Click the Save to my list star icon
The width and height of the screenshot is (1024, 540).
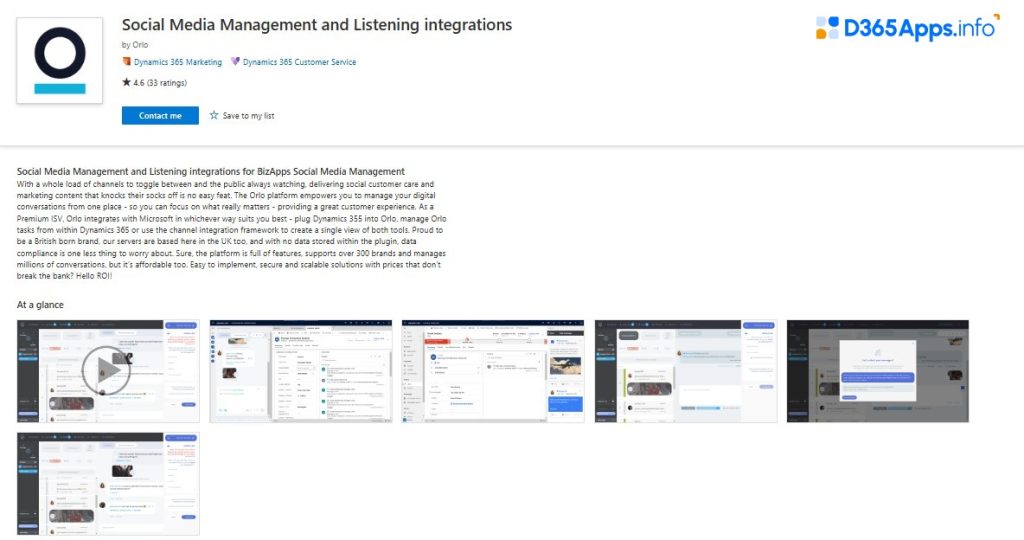[214, 115]
